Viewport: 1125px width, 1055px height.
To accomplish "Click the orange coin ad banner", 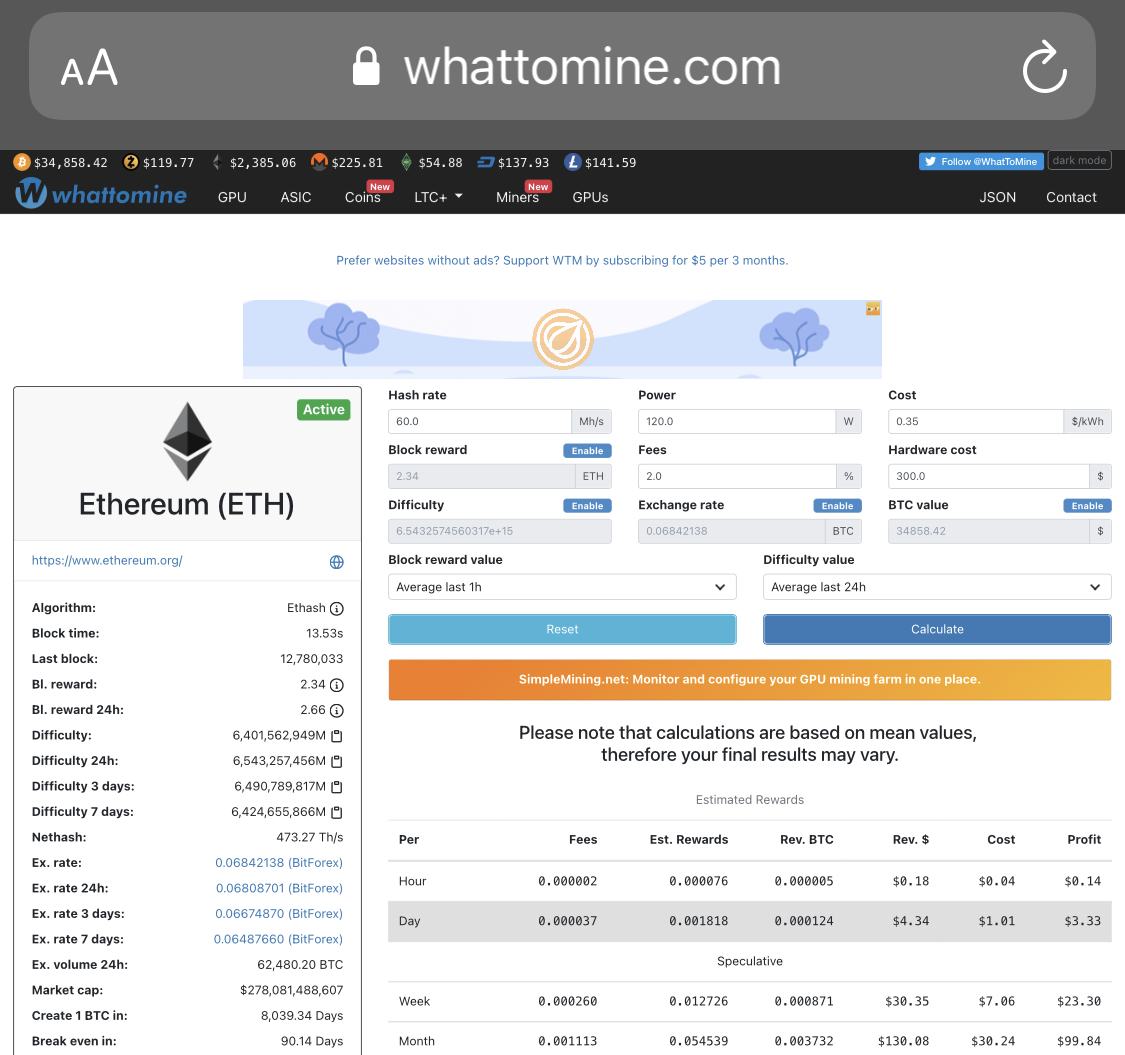I will coord(562,339).
